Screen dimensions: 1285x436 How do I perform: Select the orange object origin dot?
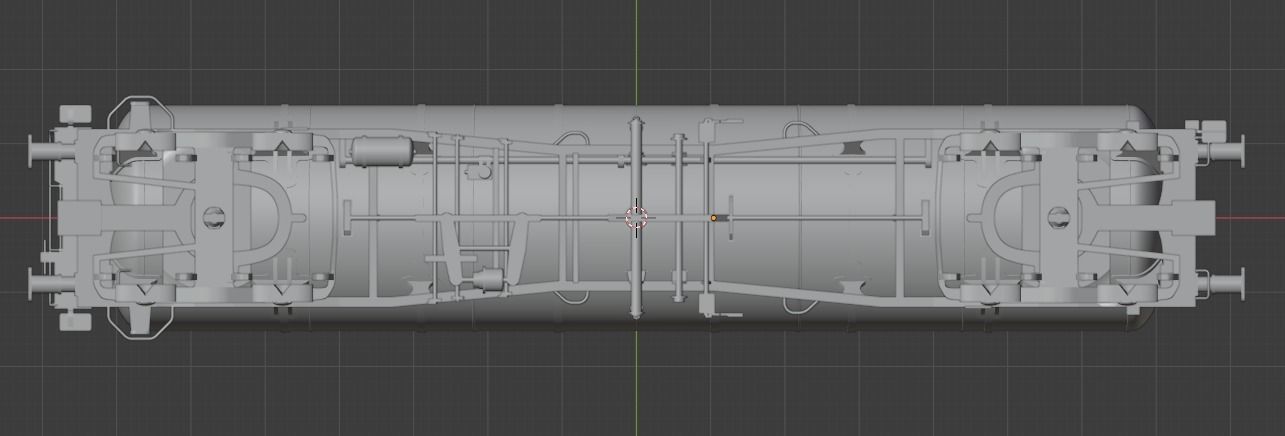point(714,217)
